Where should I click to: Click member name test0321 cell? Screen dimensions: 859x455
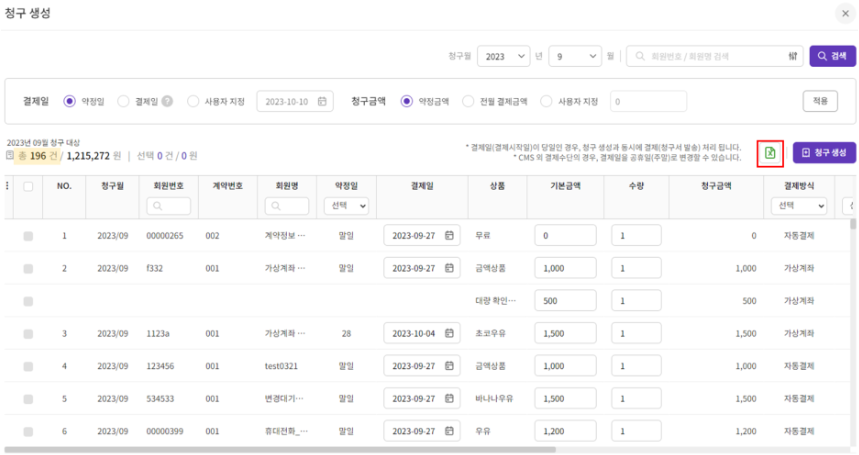[281, 366]
